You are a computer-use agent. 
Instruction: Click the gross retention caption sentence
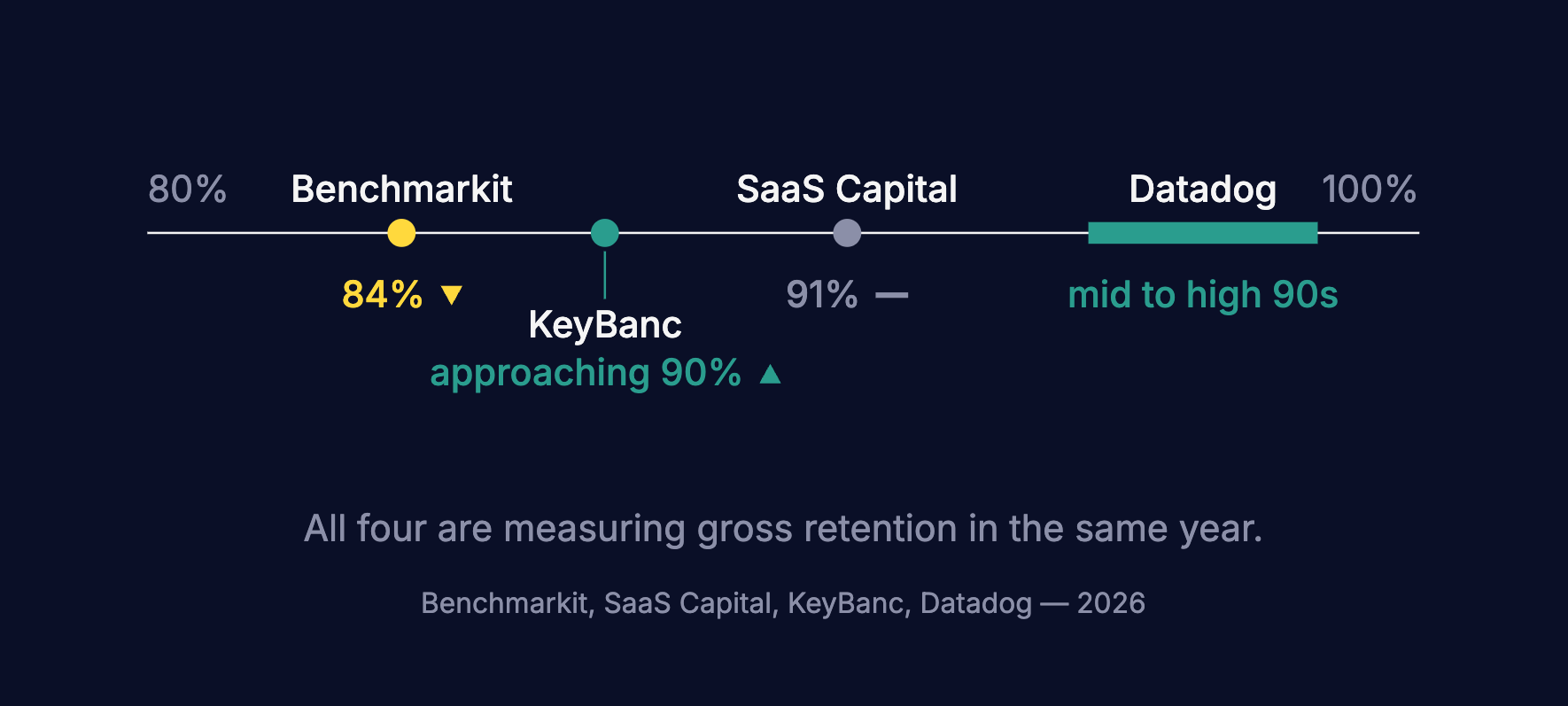(783, 529)
